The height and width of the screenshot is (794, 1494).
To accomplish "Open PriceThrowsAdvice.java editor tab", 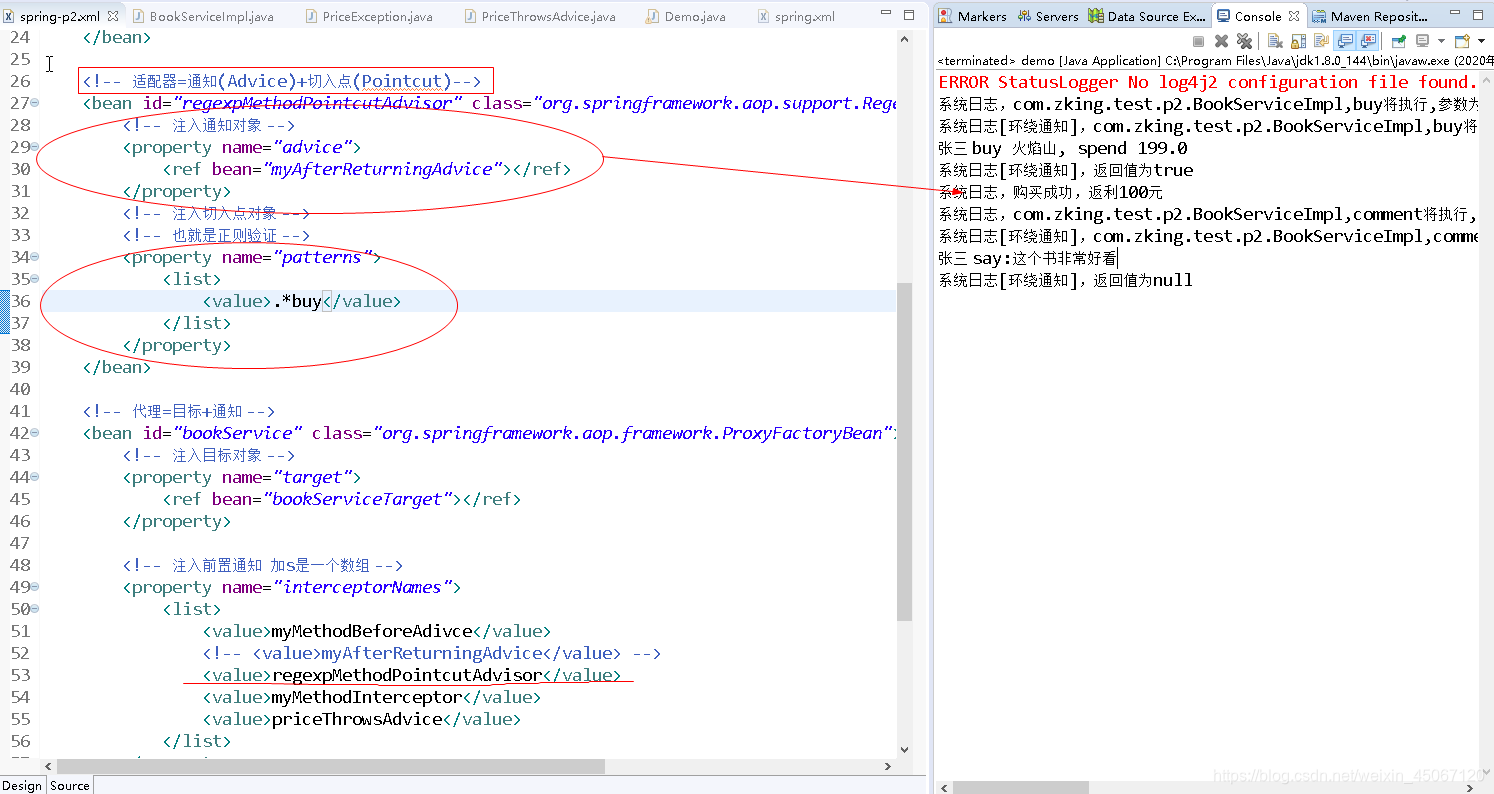I will [538, 16].
